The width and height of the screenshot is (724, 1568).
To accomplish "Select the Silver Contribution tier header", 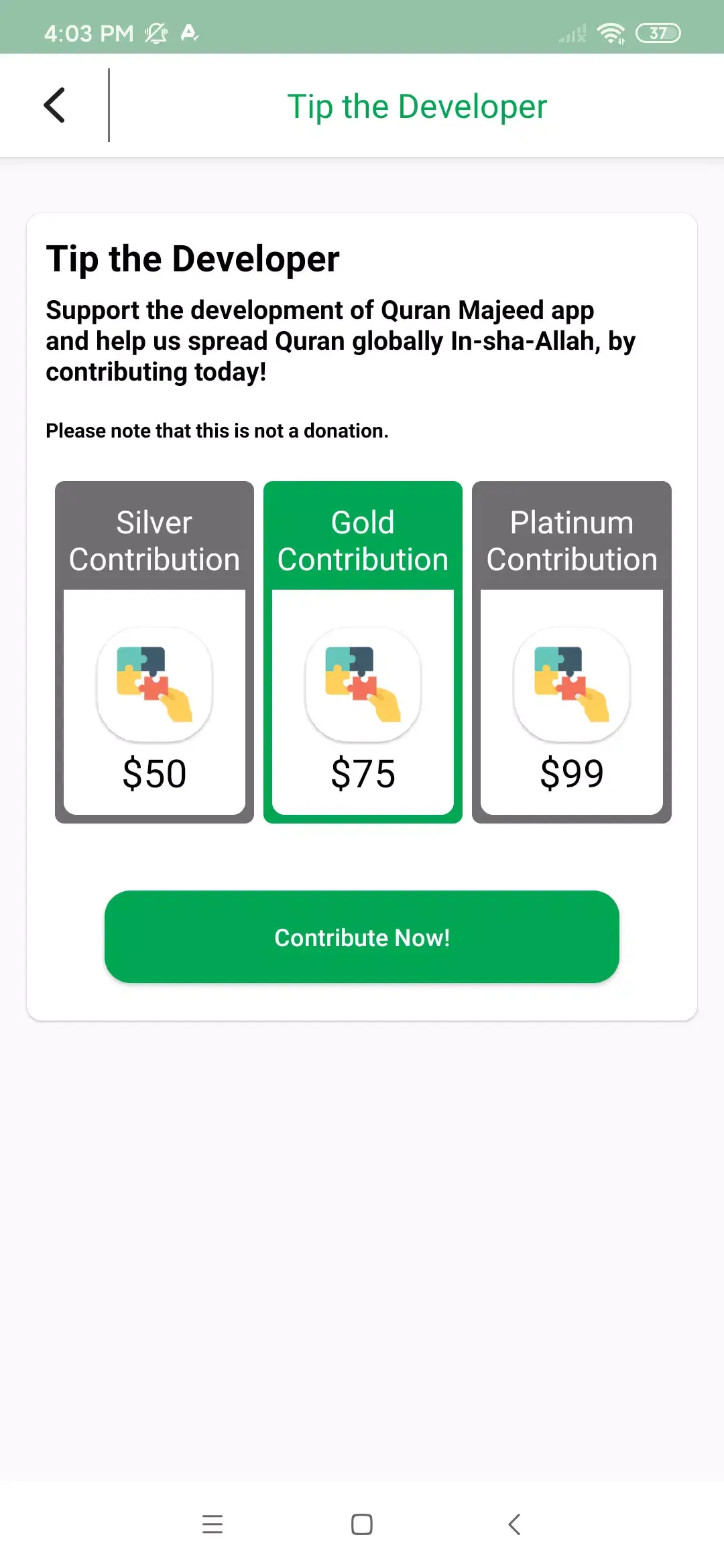I will [x=154, y=541].
